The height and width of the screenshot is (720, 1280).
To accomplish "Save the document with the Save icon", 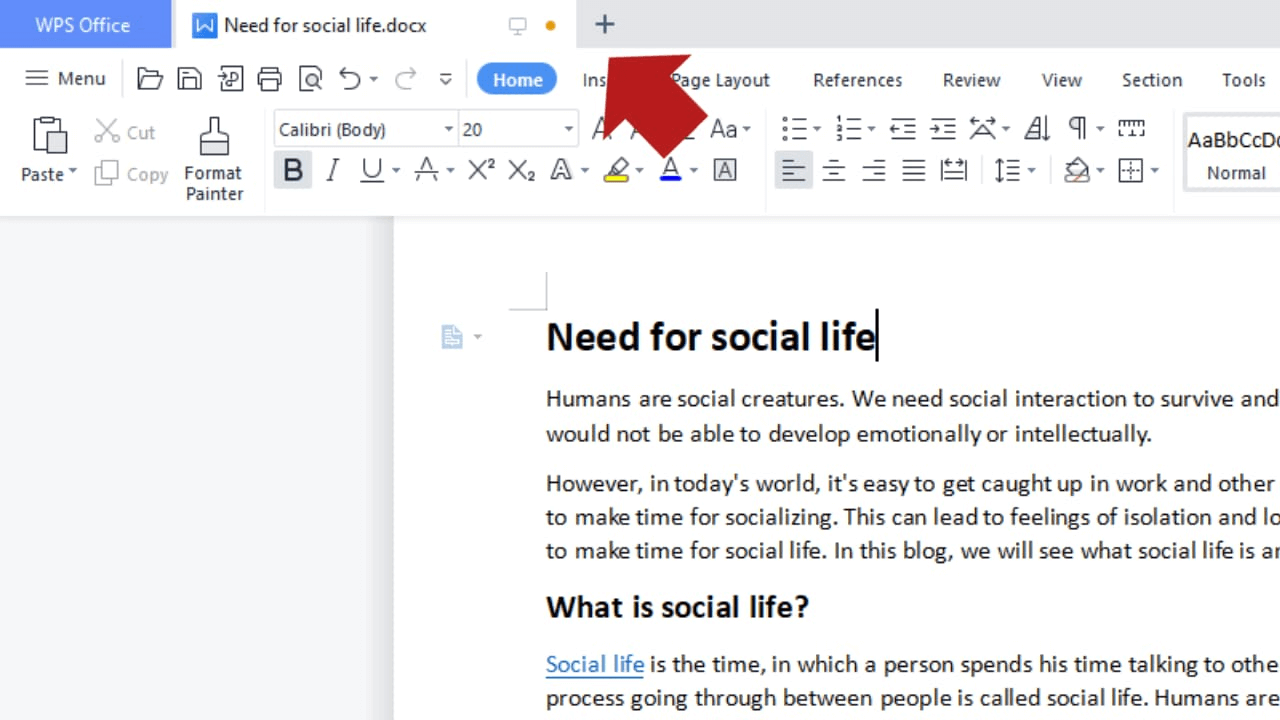I will coord(189,78).
